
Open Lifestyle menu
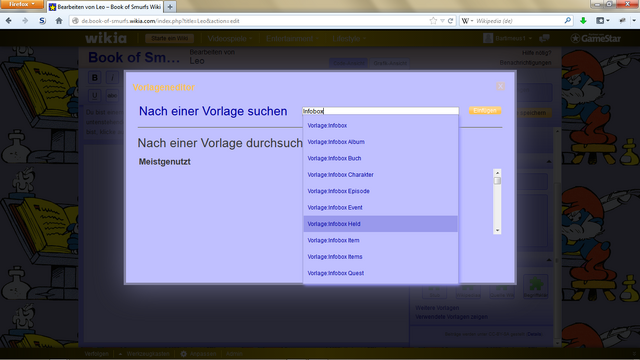349,38
